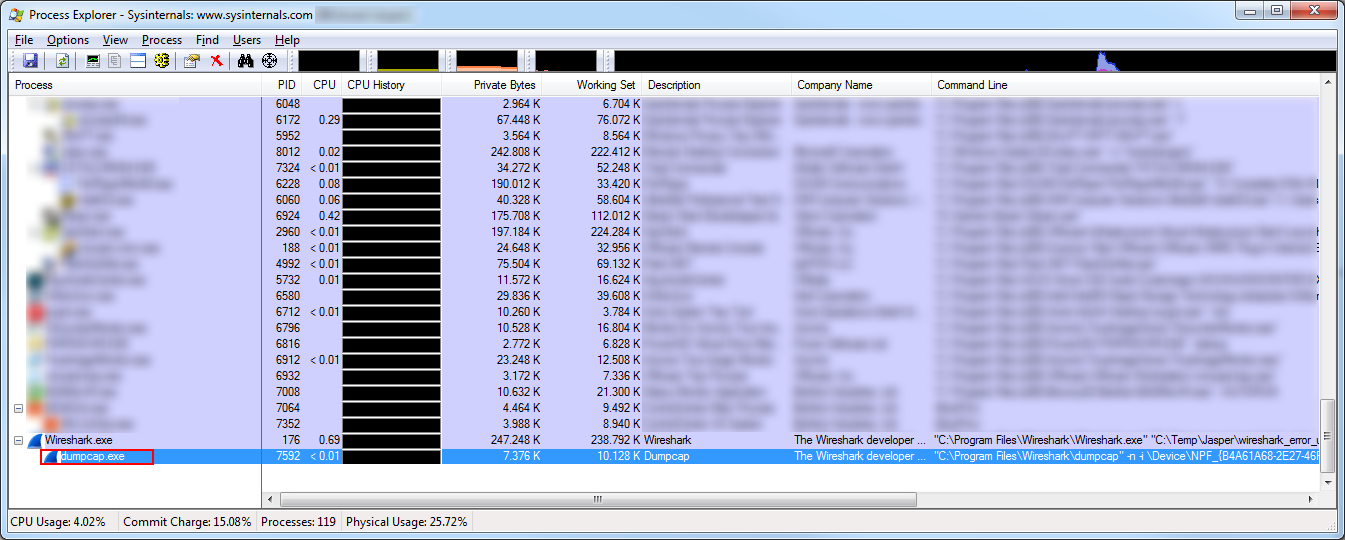Click the 'Processes: 119' status entry
This screenshot has height=540, width=1345.
coord(298,521)
